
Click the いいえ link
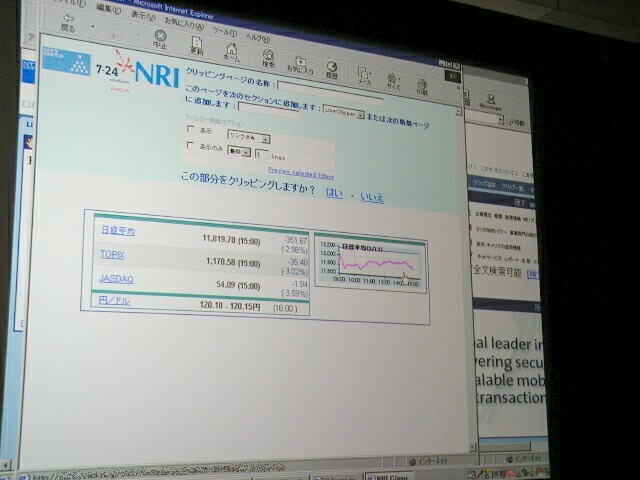click(371, 196)
